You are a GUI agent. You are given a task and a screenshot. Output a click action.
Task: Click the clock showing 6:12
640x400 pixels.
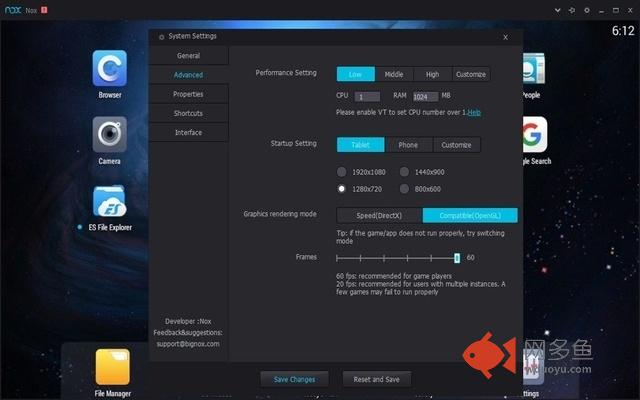623,31
